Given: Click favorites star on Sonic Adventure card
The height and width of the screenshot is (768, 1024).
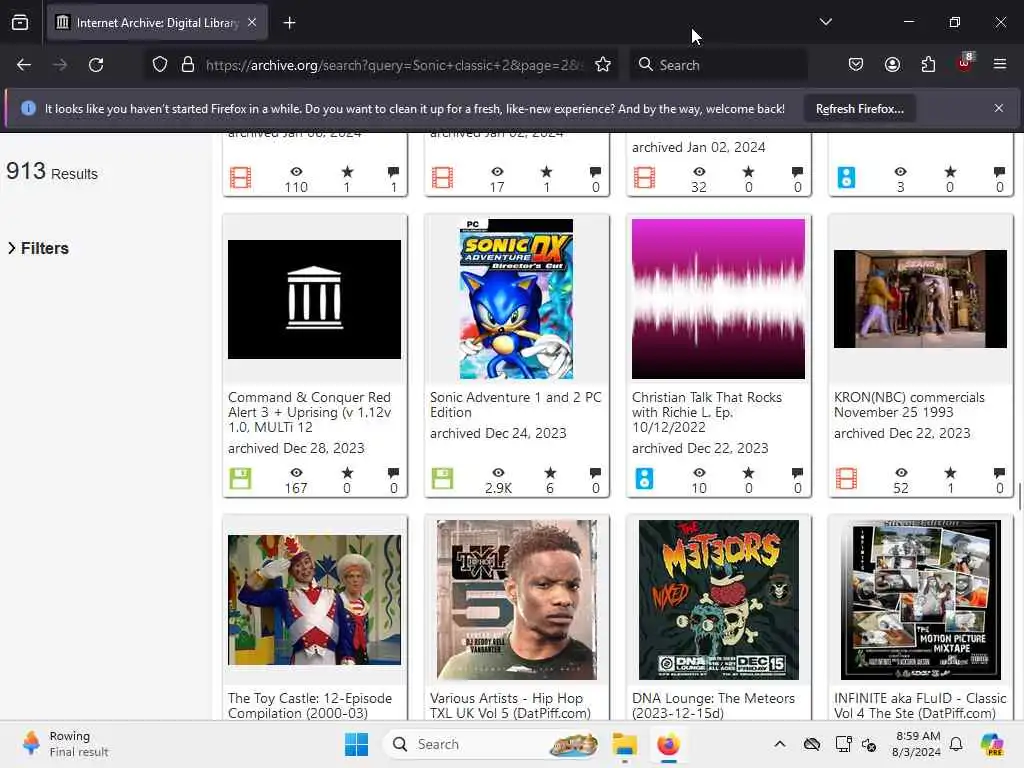Looking at the screenshot, I should point(550,473).
